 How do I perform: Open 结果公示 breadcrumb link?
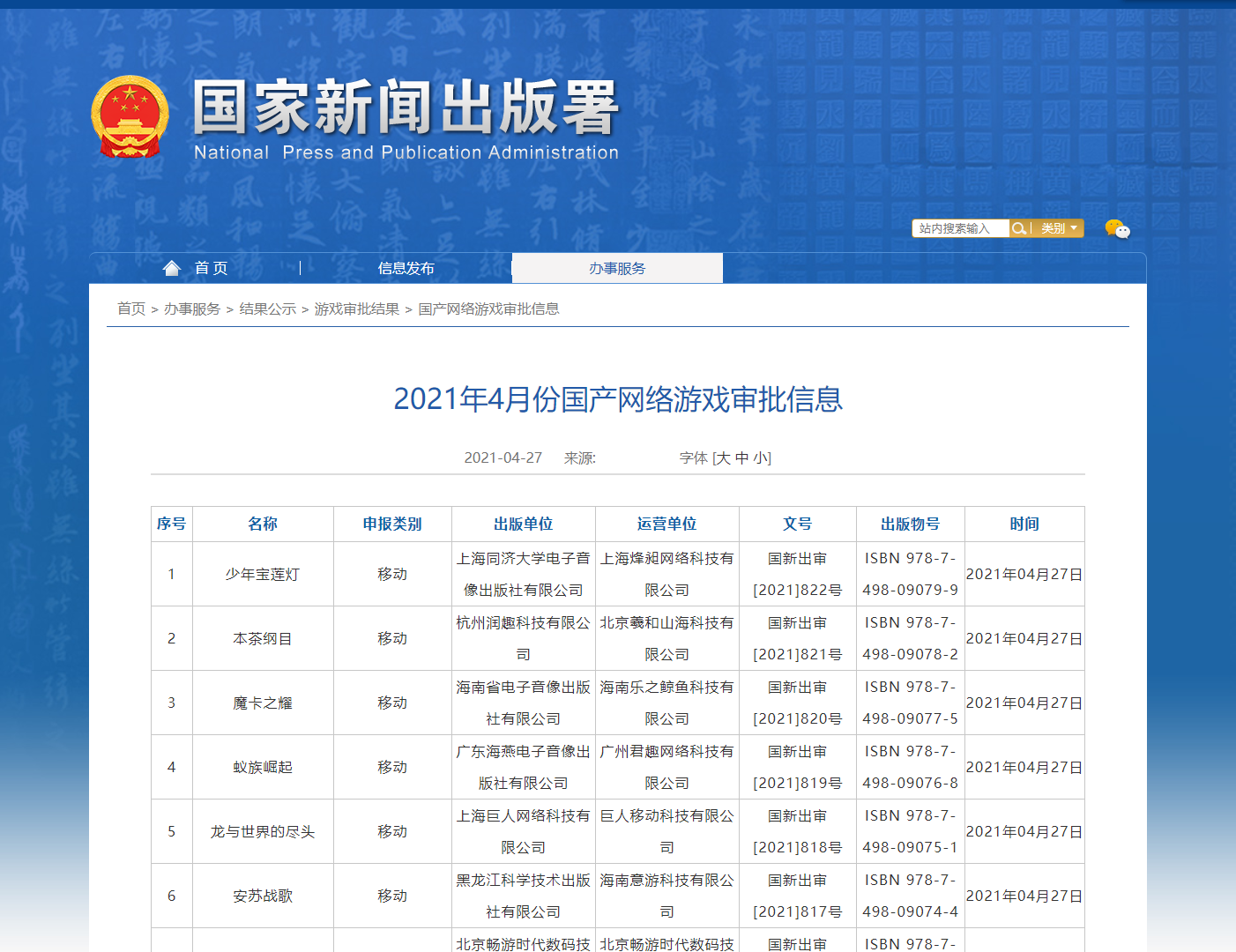[268, 309]
